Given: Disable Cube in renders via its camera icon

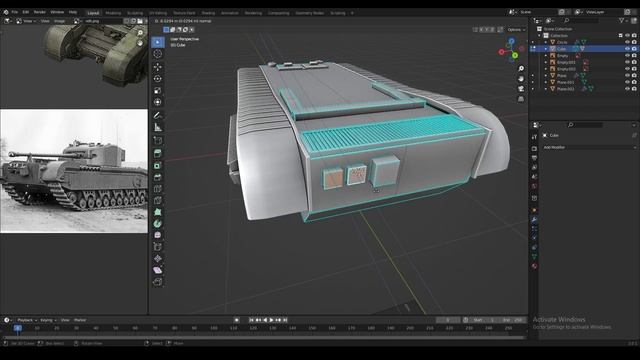Looking at the screenshot, I should (x=634, y=49).
